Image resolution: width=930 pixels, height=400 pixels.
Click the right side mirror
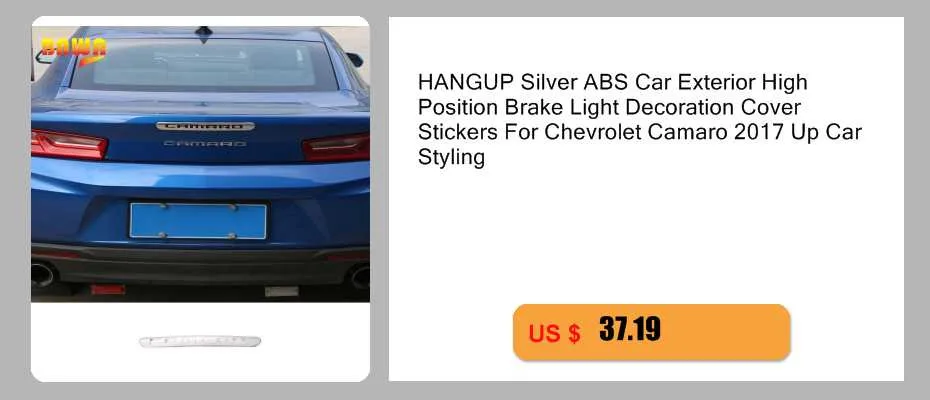(x=355, y=59)
